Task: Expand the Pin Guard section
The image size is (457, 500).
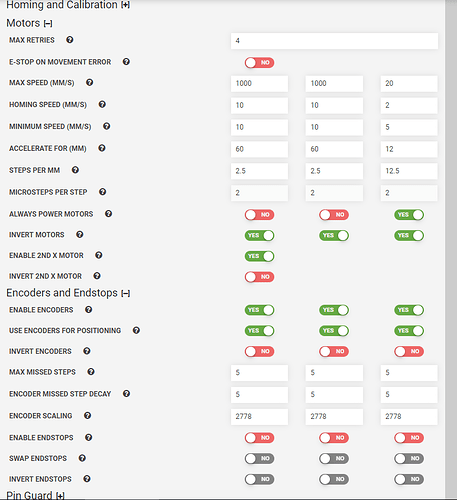Action: 60,496
